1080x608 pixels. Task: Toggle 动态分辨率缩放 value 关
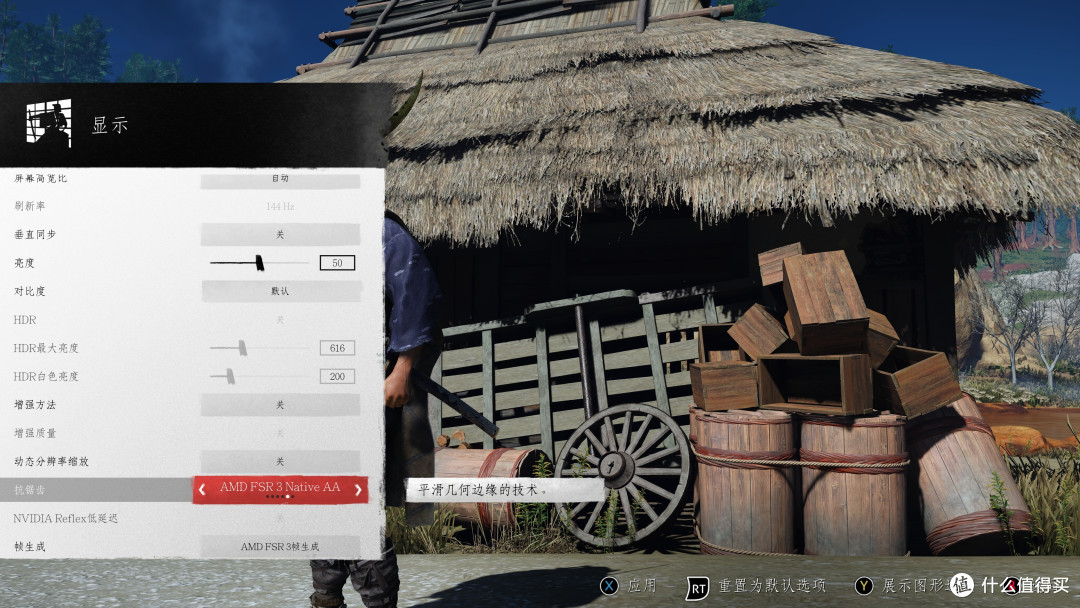[x=280, y=461]
